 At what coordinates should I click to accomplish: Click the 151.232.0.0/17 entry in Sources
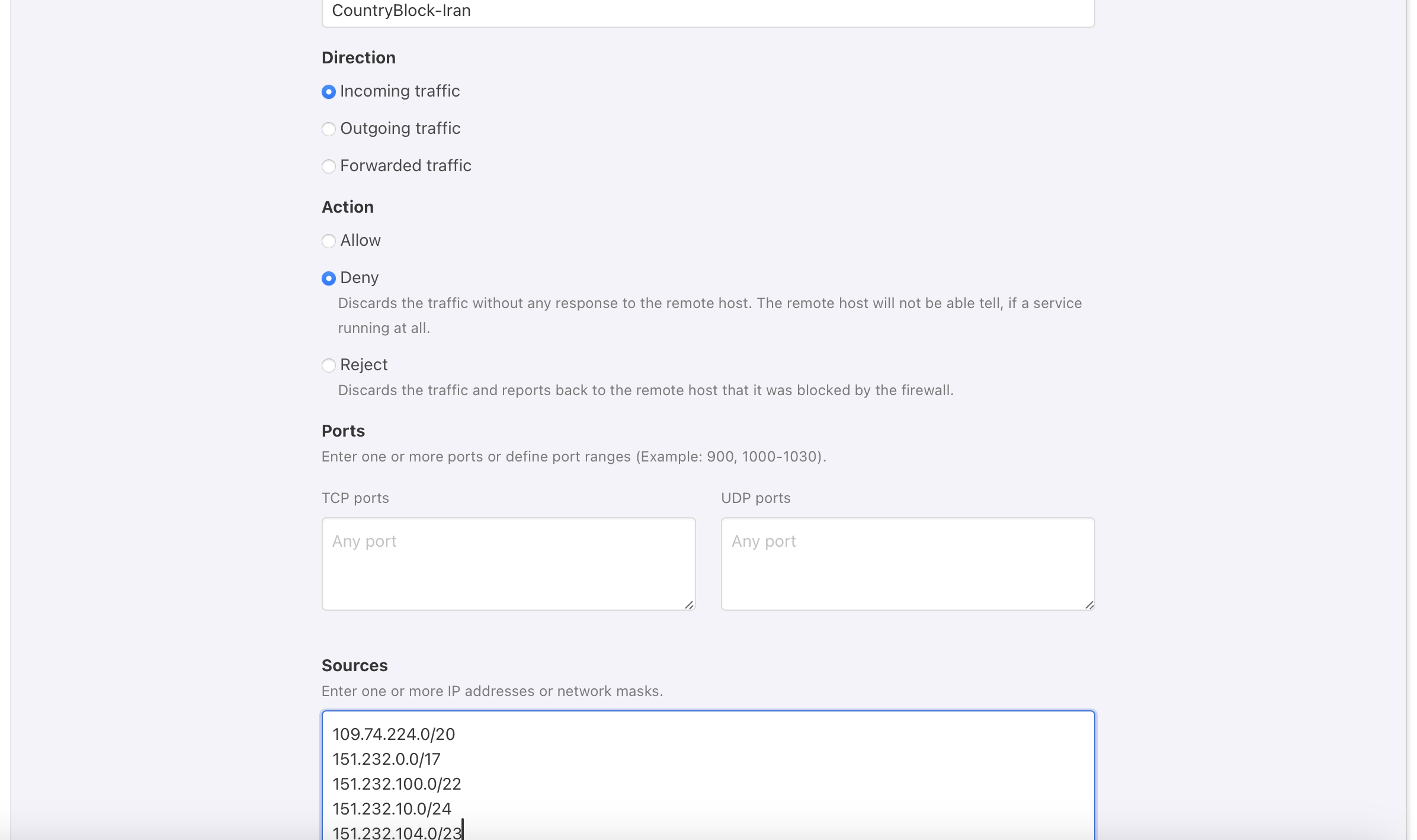387,759
